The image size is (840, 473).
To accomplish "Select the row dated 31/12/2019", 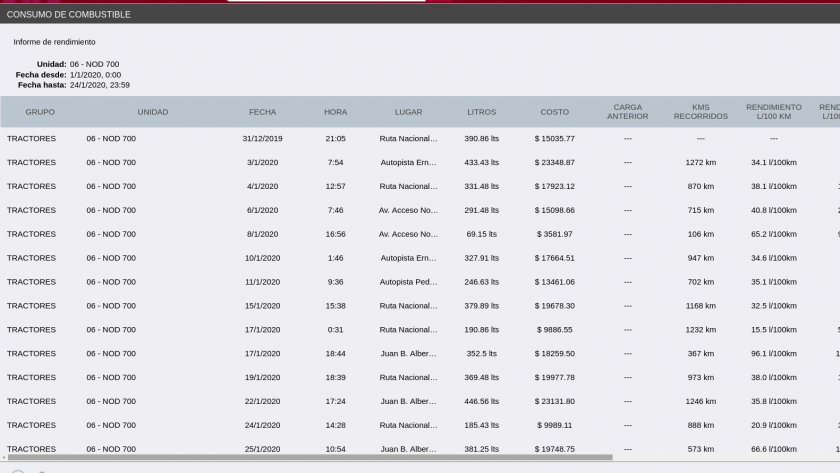I will pos(263,138).
